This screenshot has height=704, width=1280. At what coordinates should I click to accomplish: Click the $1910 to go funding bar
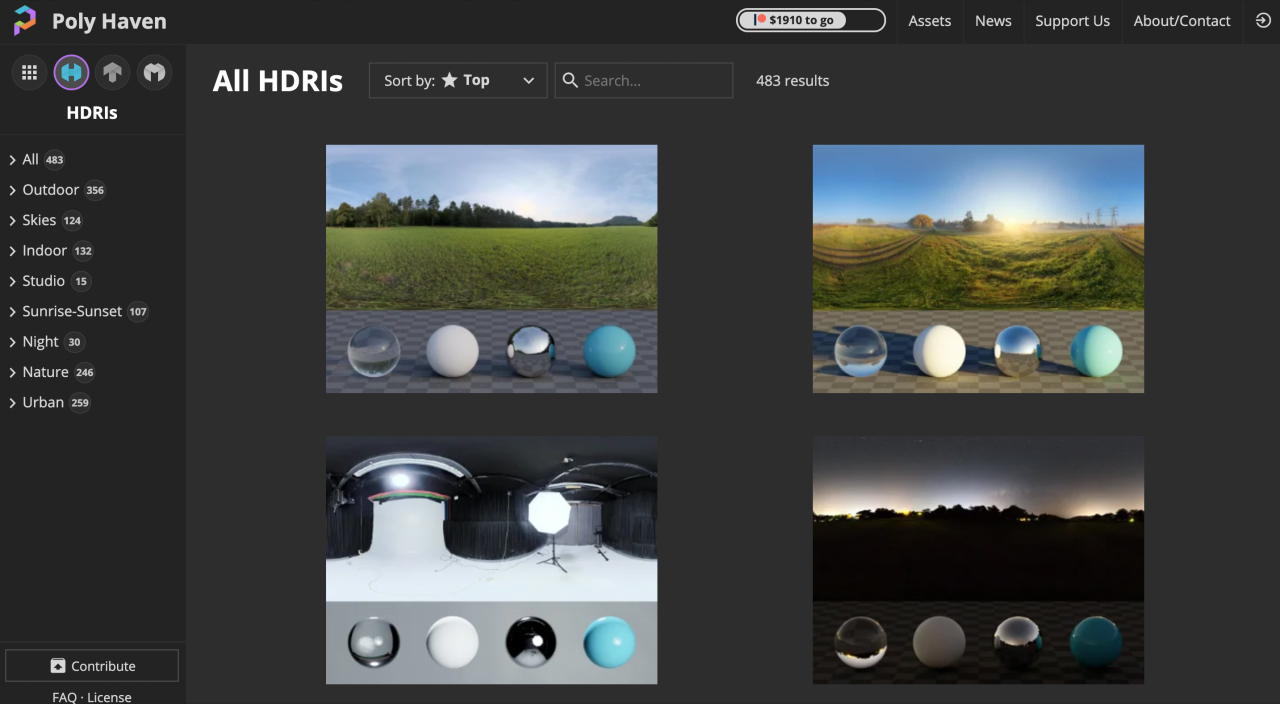[x=811, y=20]
